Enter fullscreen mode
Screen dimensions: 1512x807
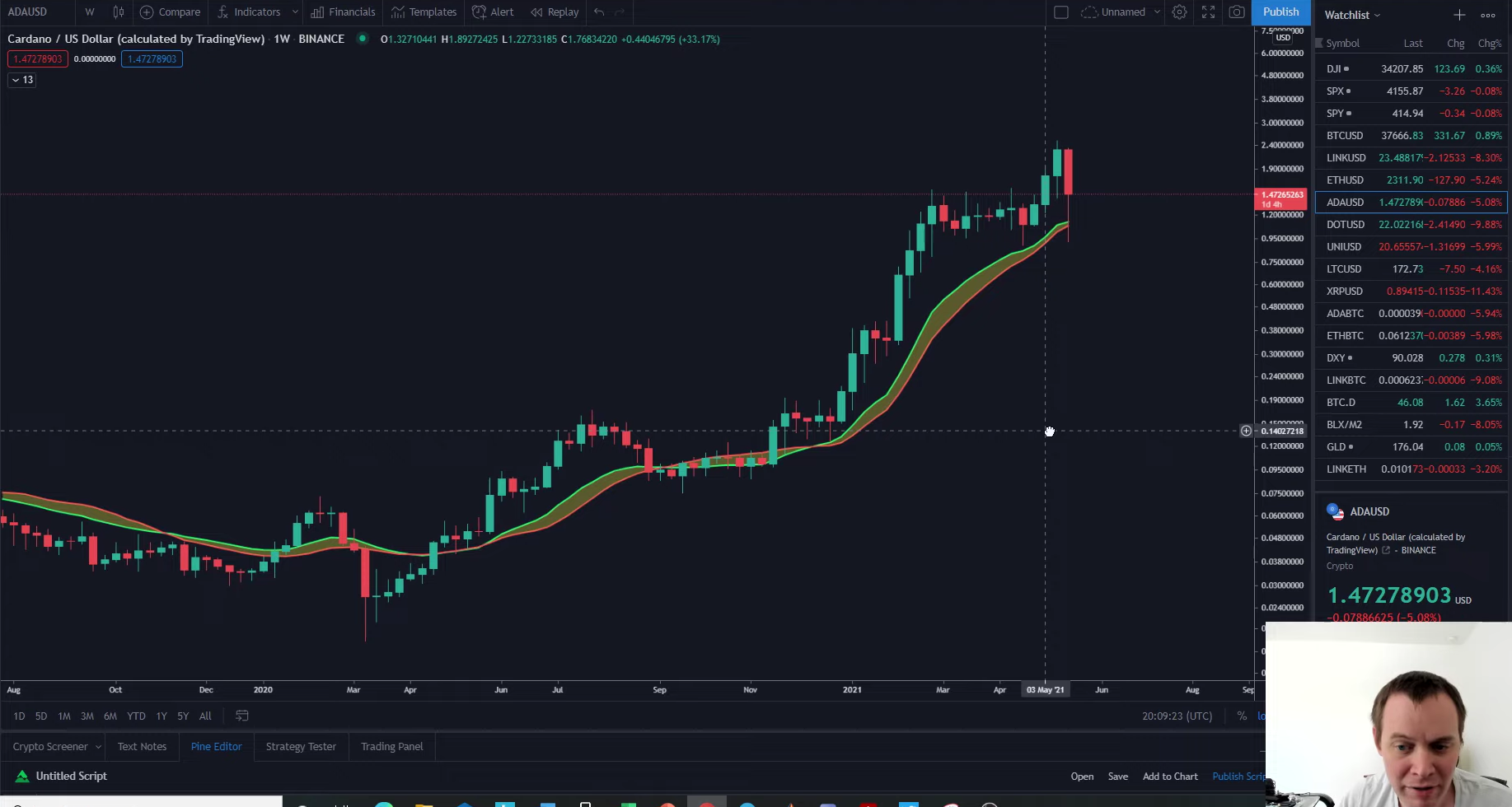tap(1208, 12)
